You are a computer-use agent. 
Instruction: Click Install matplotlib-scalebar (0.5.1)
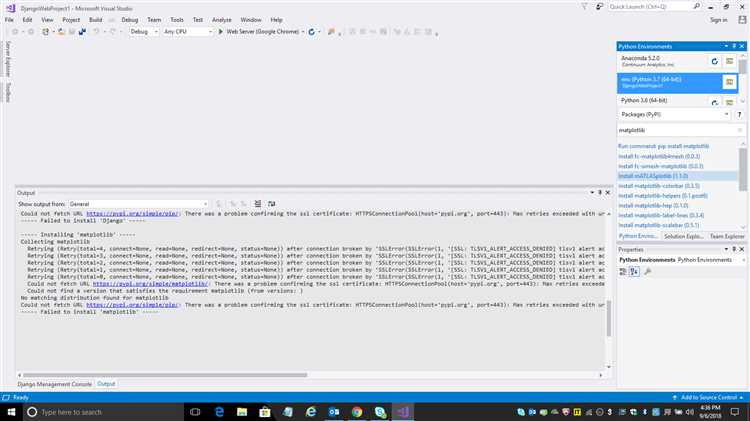point(659,225)
